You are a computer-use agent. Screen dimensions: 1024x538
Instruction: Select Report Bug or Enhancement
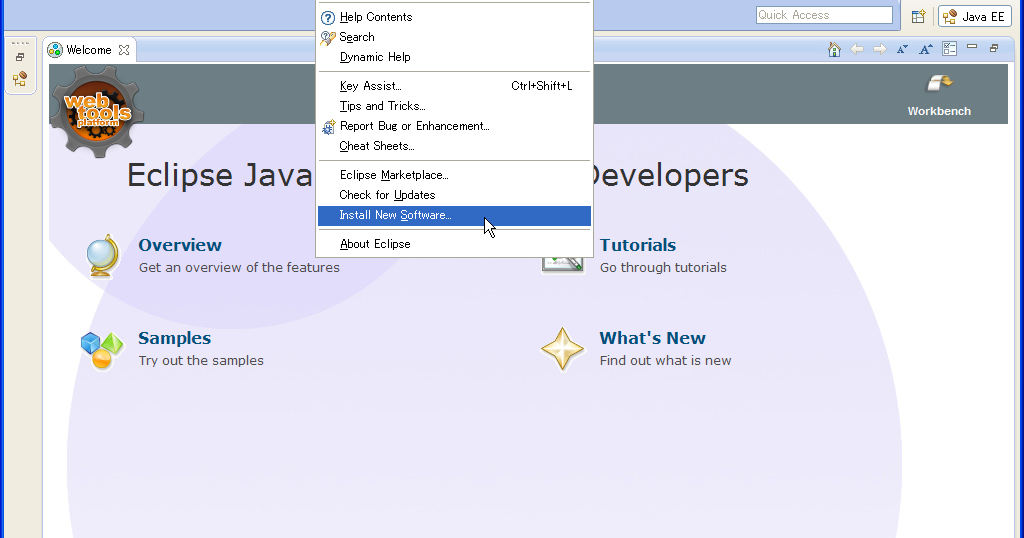pyautogui.click(x=454, y=127)
